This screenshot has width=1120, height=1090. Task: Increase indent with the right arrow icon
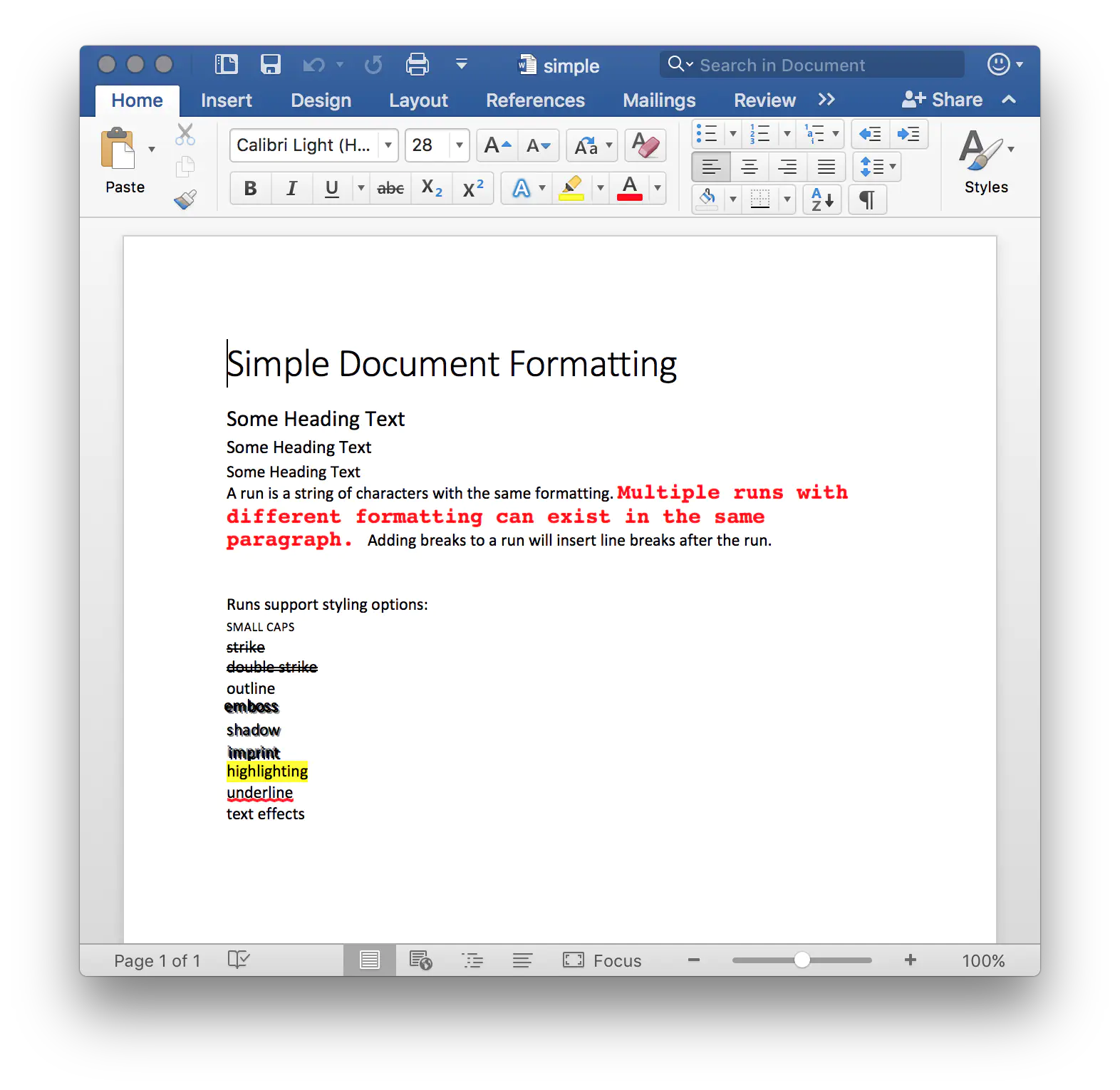pos(908,134)
